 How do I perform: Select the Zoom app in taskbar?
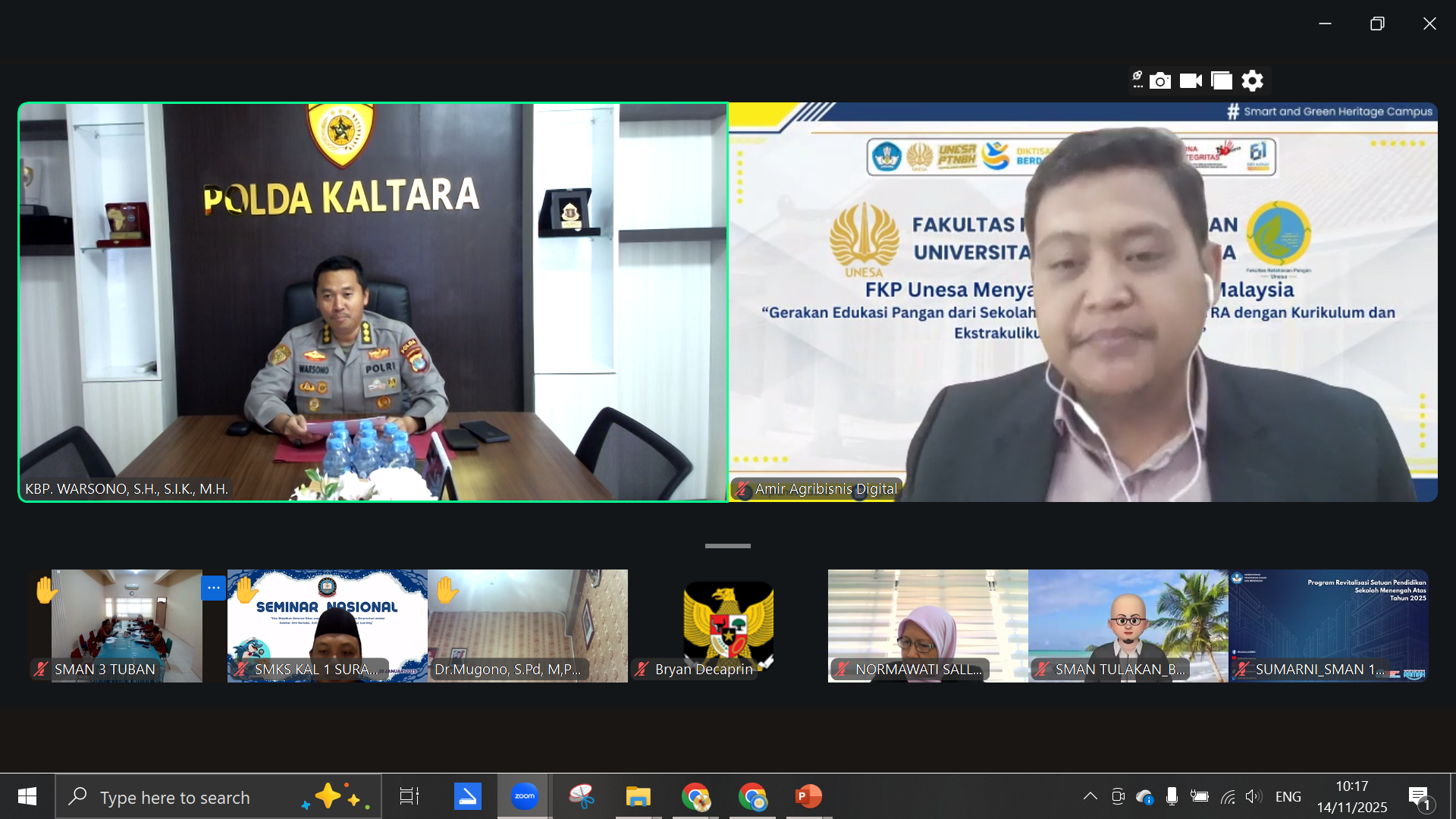(x=524, y=796)
